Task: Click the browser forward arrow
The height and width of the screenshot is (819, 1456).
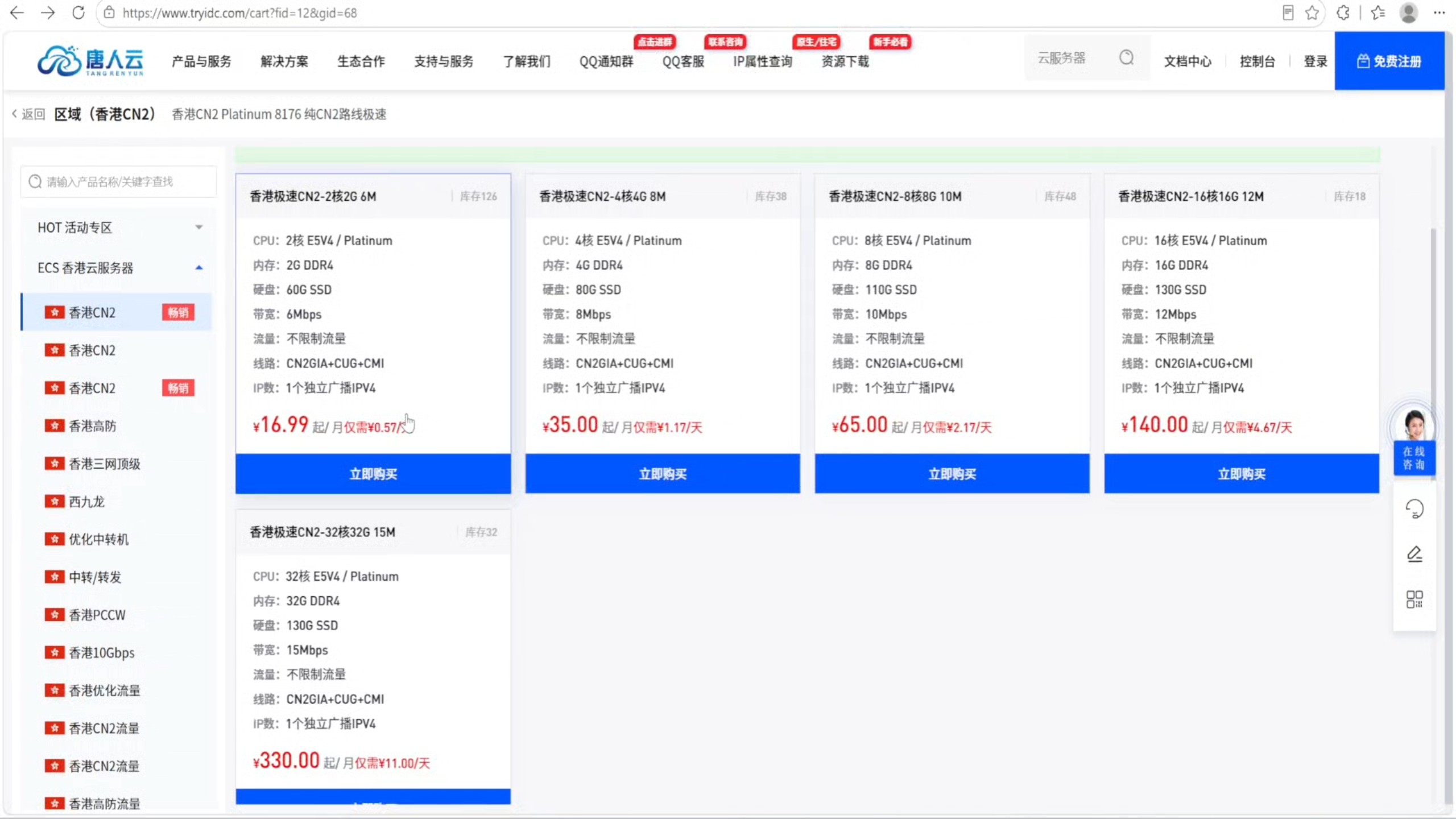Action: click(x=48, y=13)
